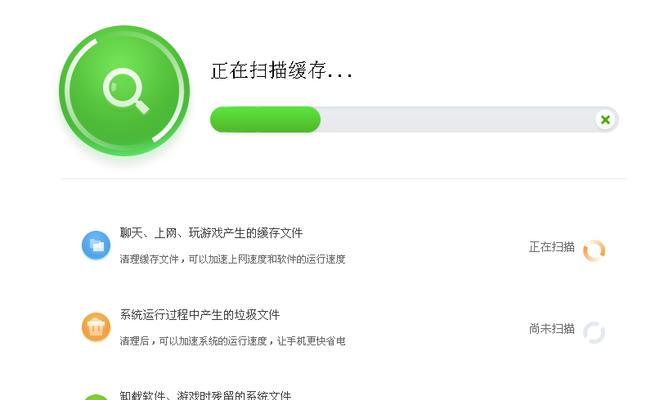This screenshot has height=400, width=651.
Task: Click the blue cache folder icon
Action: (96, 245)
